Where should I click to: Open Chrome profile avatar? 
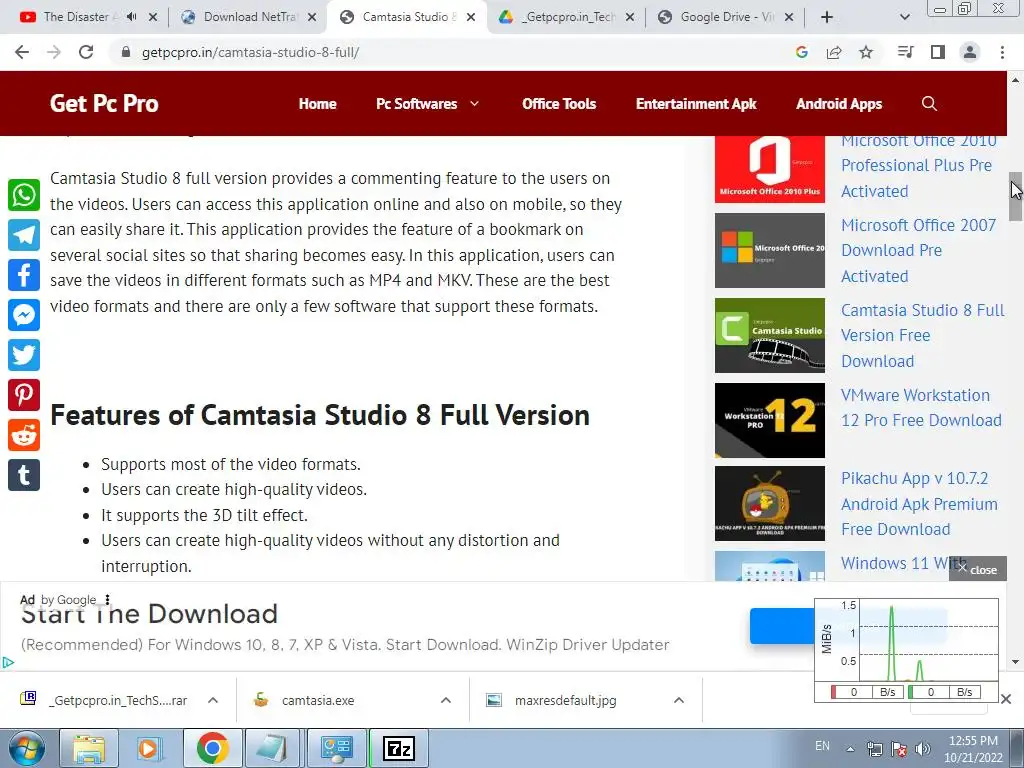(970, 52)
